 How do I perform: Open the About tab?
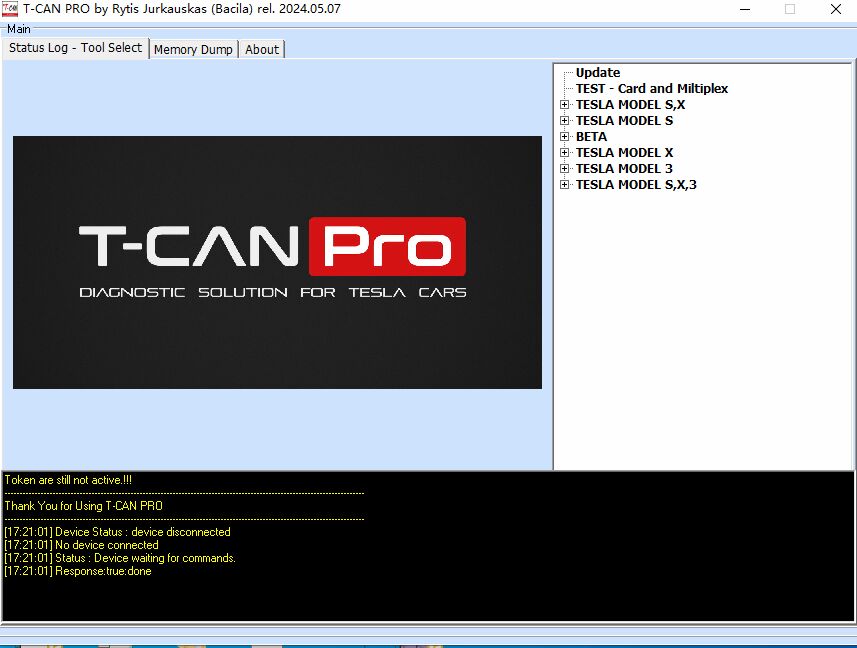[262, 49]
